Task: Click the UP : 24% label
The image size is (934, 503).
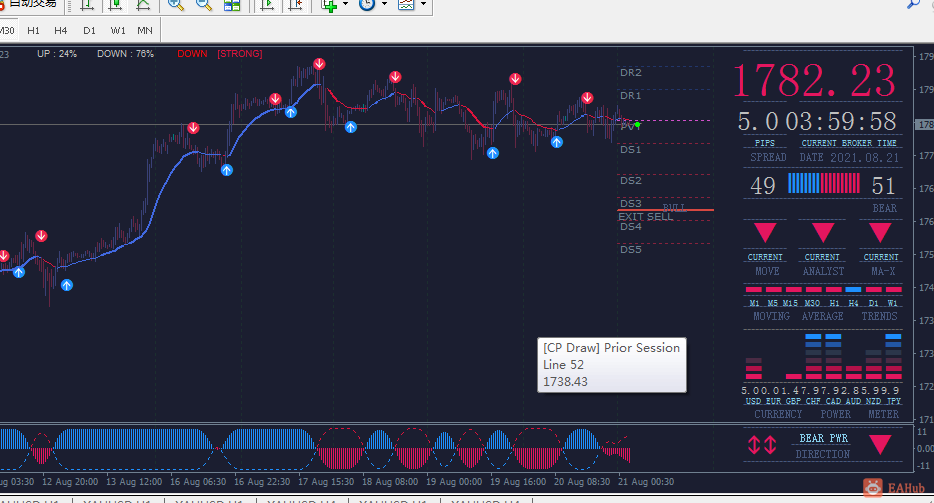Action: pyautogui.click(x=57, y=54)
